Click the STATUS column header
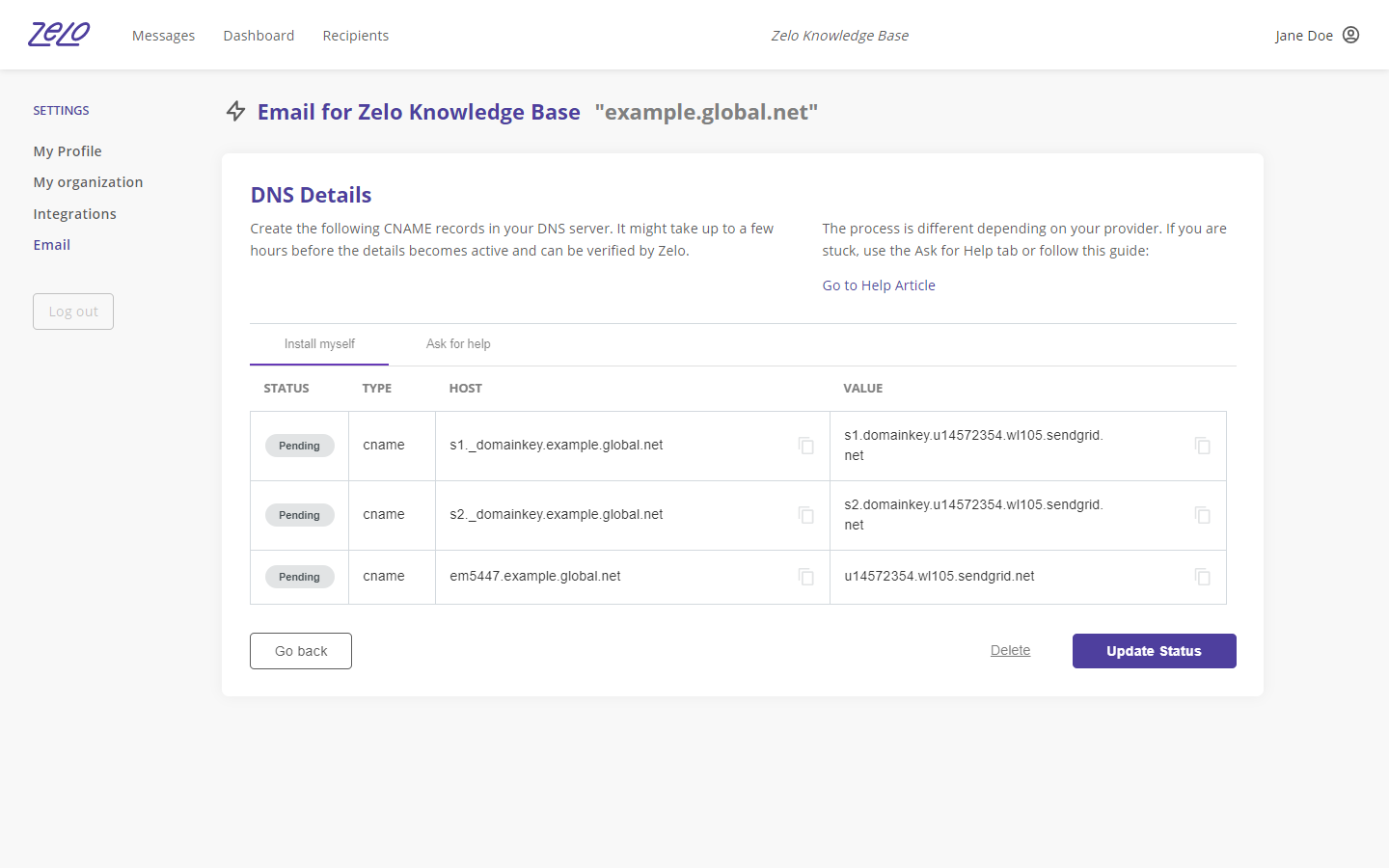Screen dimensions: 1389x868 coord(286,388)
